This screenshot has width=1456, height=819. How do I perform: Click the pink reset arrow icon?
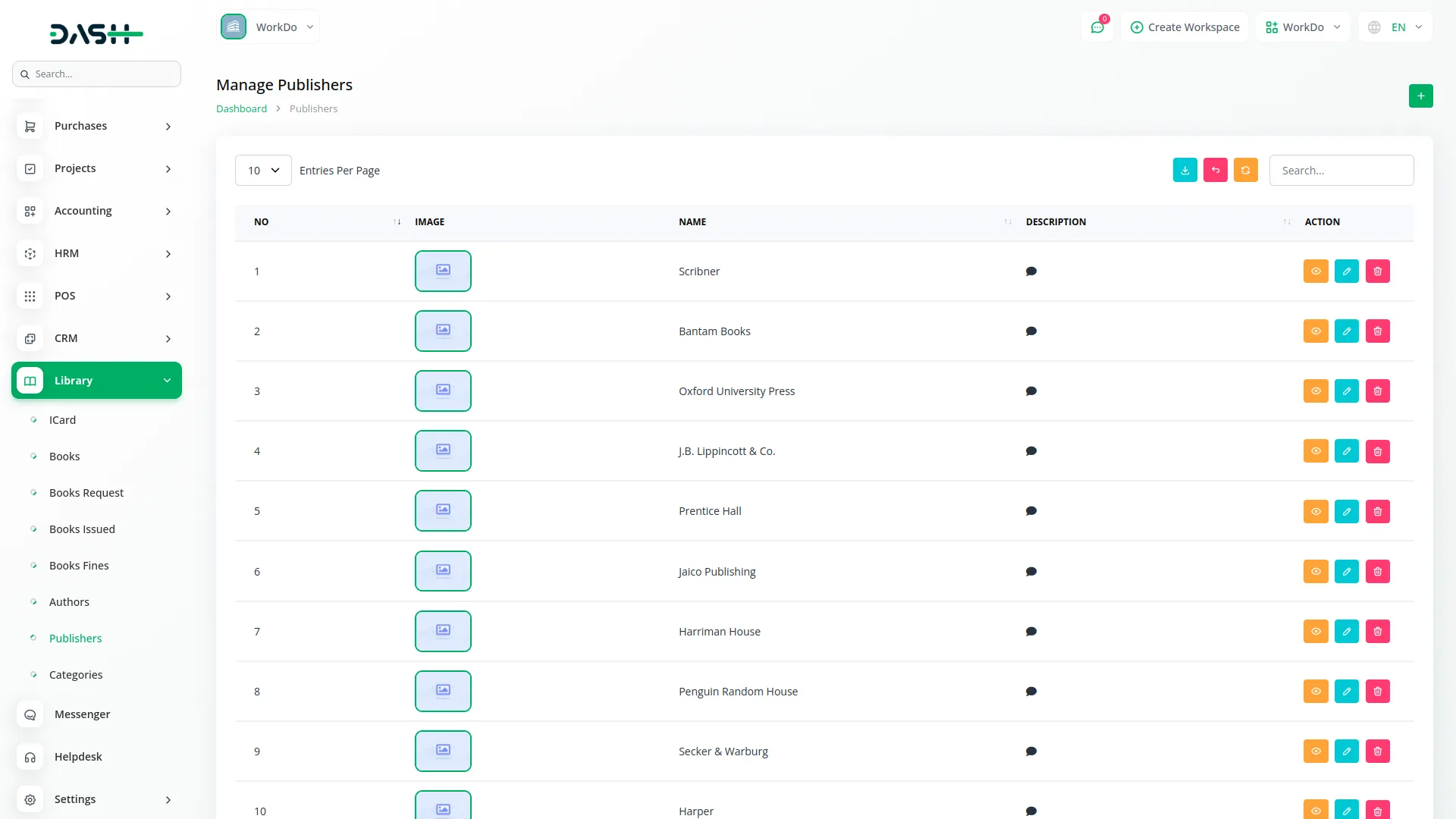pyautogui.click(x=1215, y=170)
